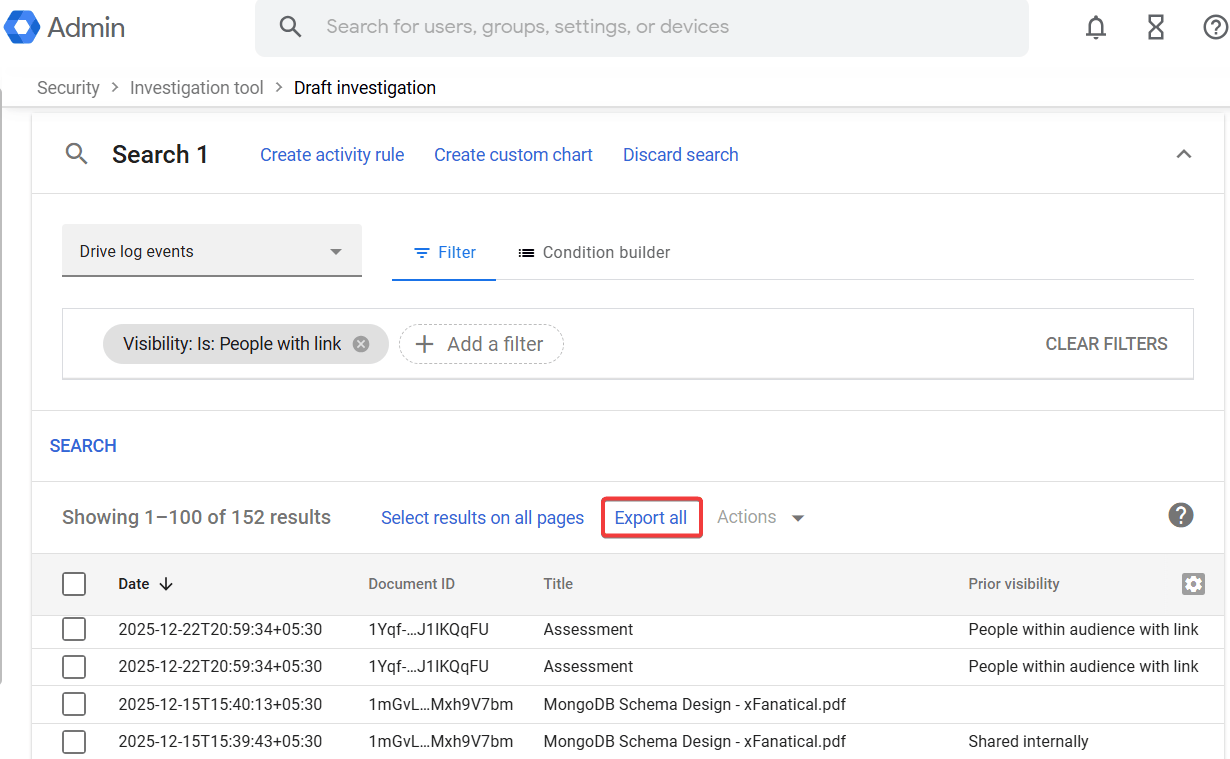The width and height of the screenshot is (1230, 759).
Task: Click the Export all link
Action: coord(651,517)
